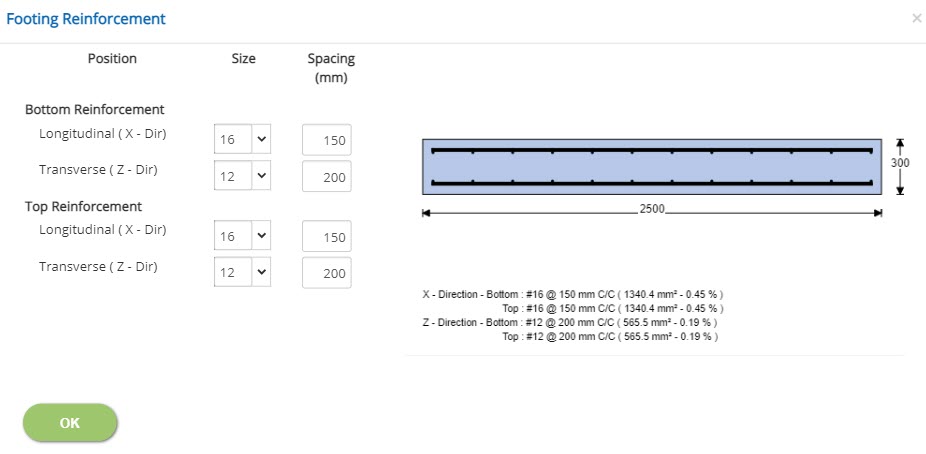
Task: Select the 2500 width dimension label
Action: pos(652,210)
